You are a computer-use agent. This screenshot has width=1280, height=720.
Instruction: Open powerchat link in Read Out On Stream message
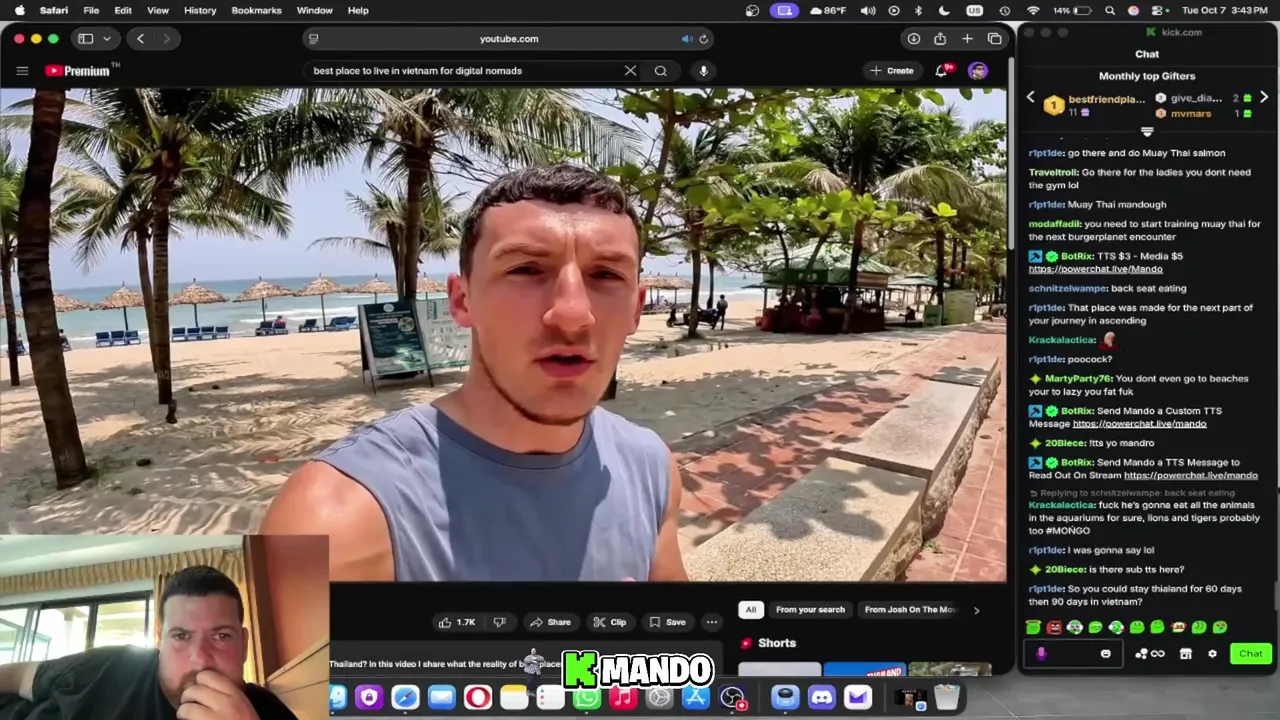tap(1190, 475)
